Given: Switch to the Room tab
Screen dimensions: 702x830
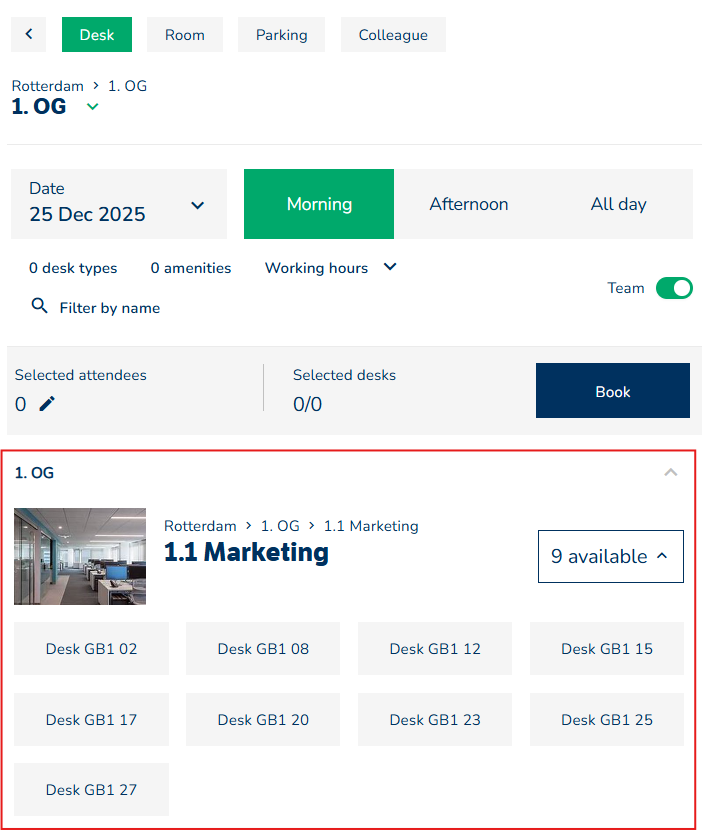Looking at the screenshot, I should point(184,34).
